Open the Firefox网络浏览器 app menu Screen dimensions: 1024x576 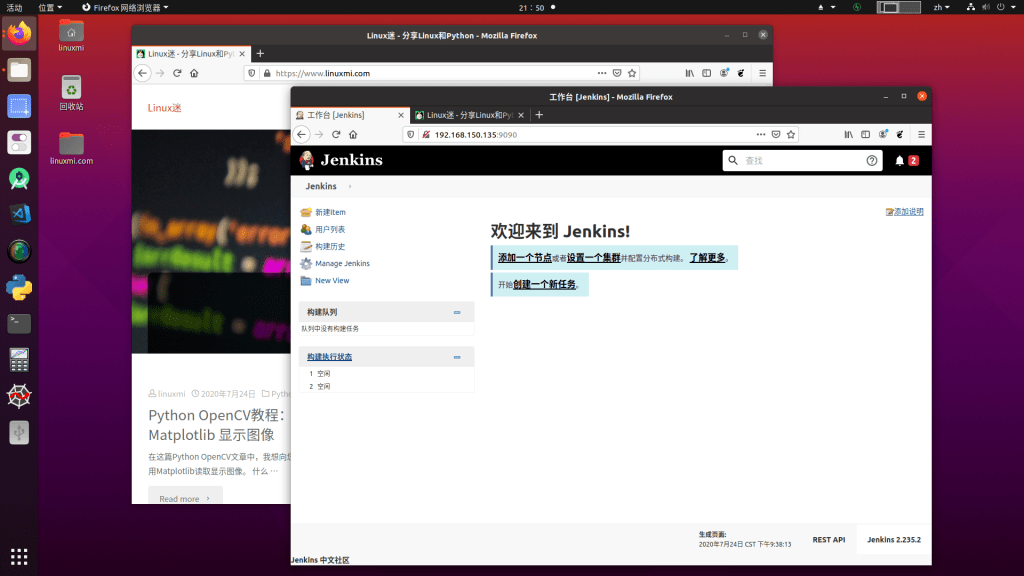click(125, 7)
